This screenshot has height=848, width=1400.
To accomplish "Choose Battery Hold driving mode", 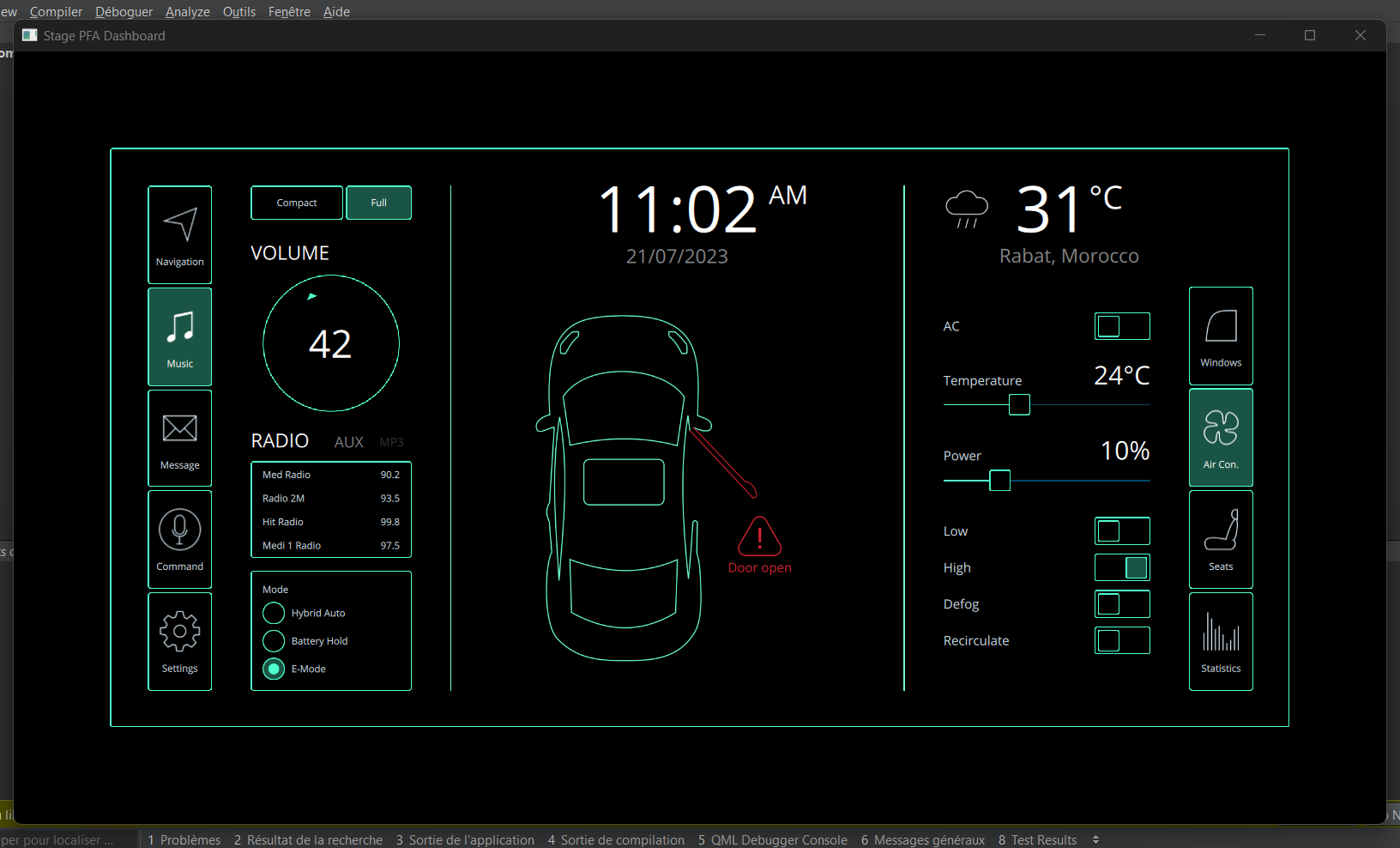I will pyautogui.click(x=273, y=640).
